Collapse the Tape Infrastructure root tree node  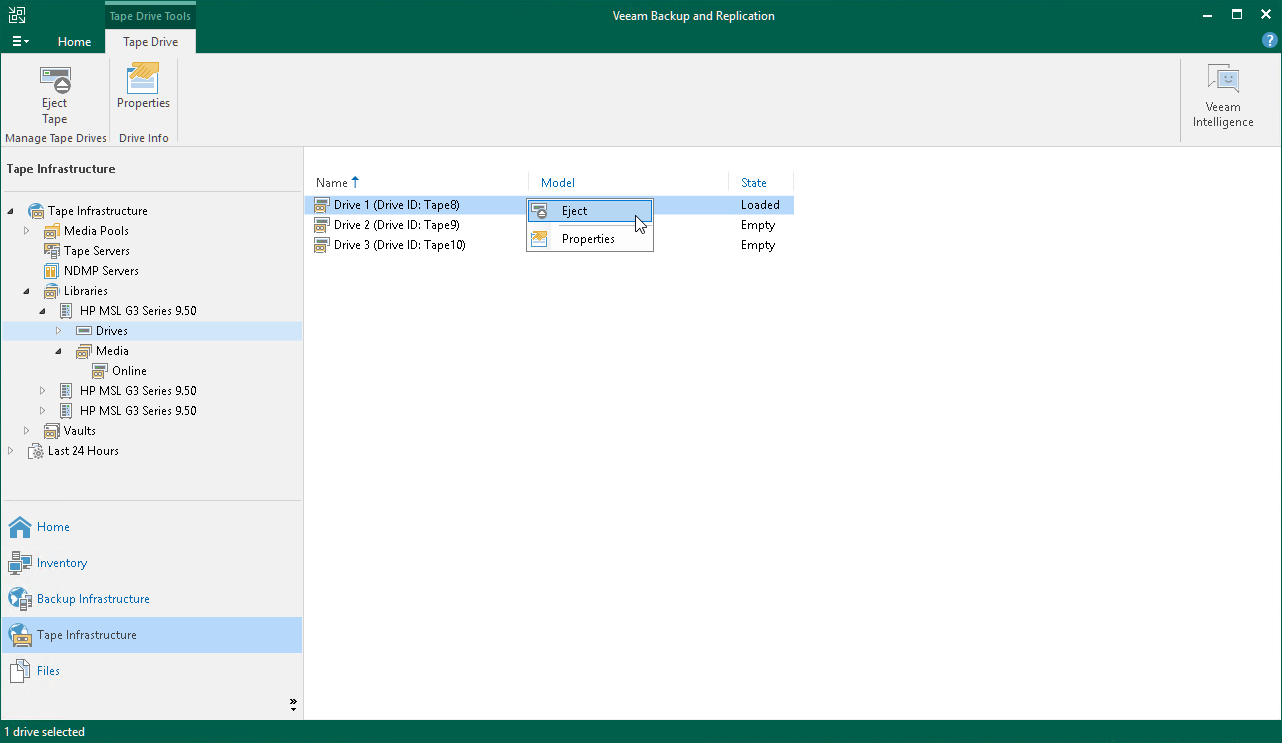[x=12, y=211]
